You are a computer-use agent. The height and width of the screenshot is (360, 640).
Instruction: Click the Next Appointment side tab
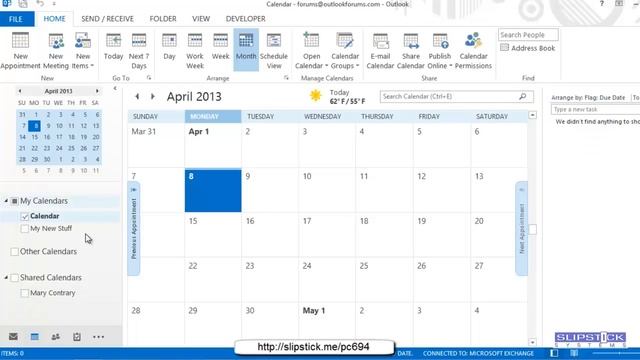(x=521, y=229)
